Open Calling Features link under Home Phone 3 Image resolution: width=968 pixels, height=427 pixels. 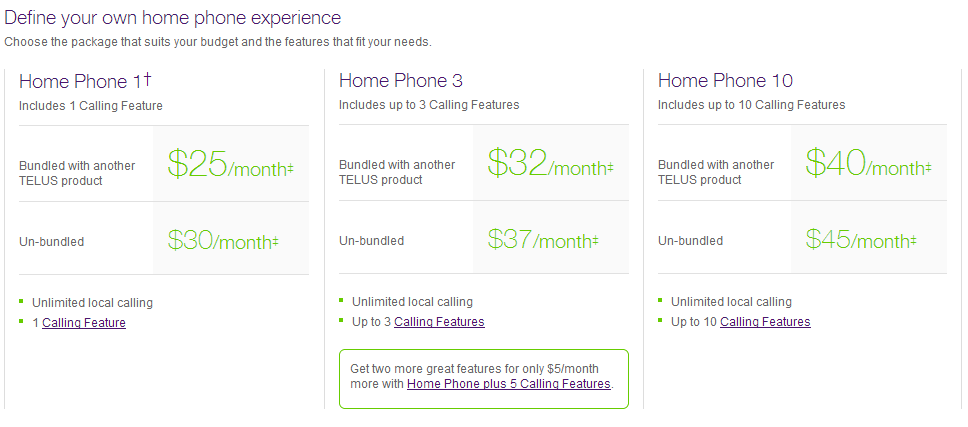pos(439,321)
